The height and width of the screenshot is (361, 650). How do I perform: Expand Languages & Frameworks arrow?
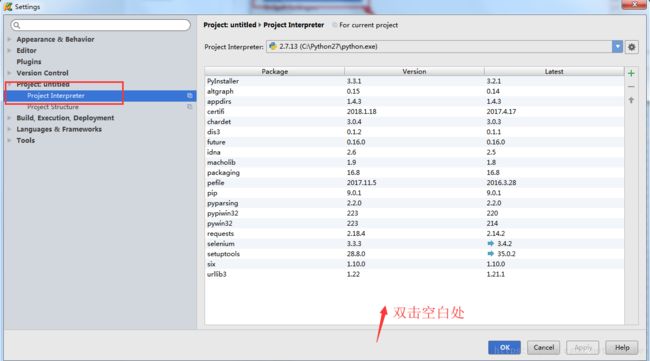point(9,129)
